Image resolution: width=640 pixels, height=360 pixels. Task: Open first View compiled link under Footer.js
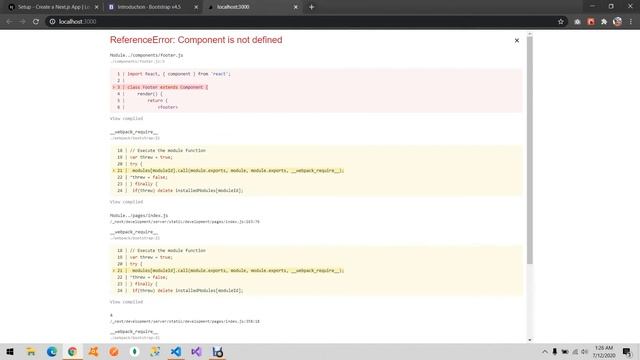click(127, 118)
